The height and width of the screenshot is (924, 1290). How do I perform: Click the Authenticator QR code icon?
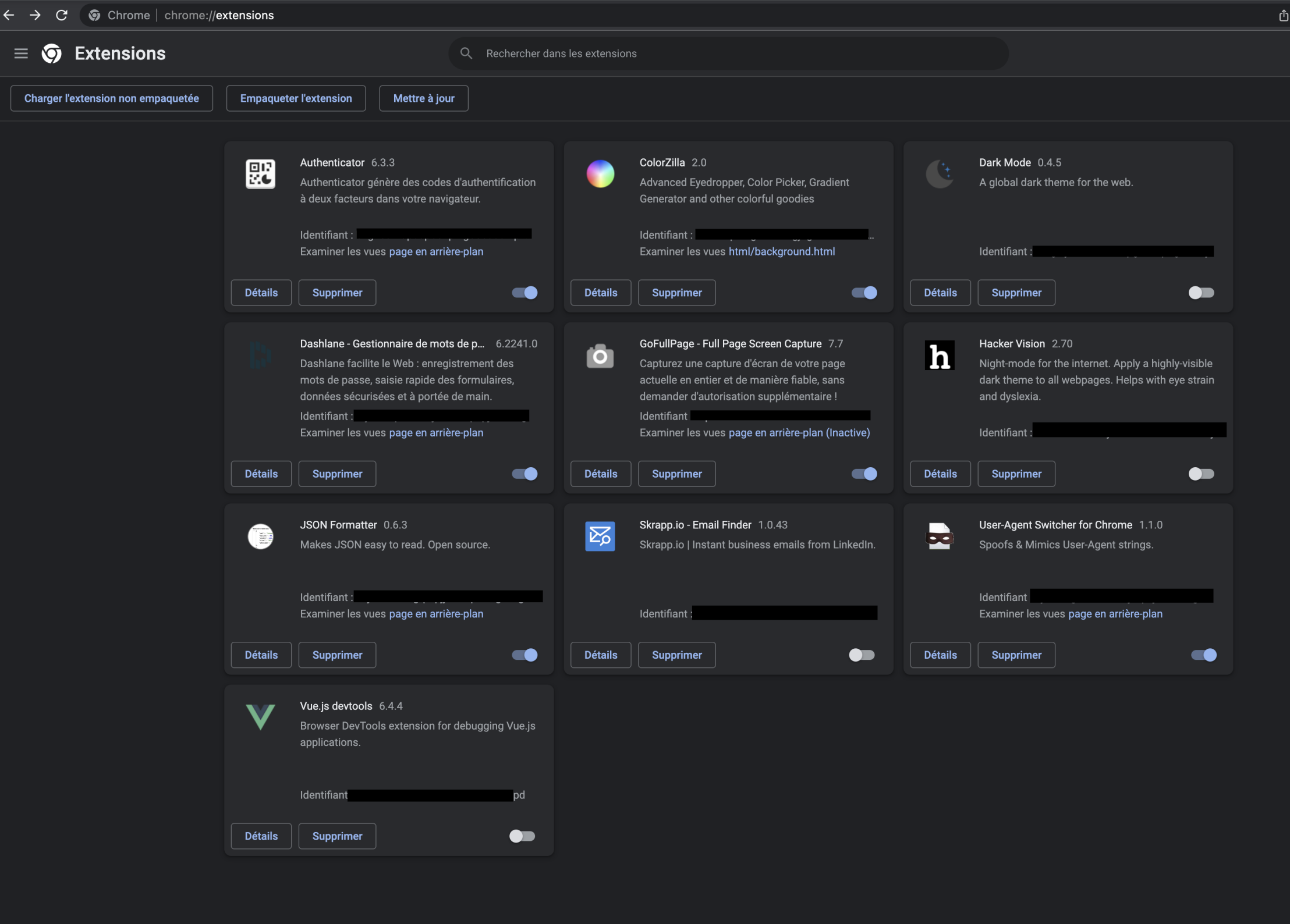[x=260, y=174]
